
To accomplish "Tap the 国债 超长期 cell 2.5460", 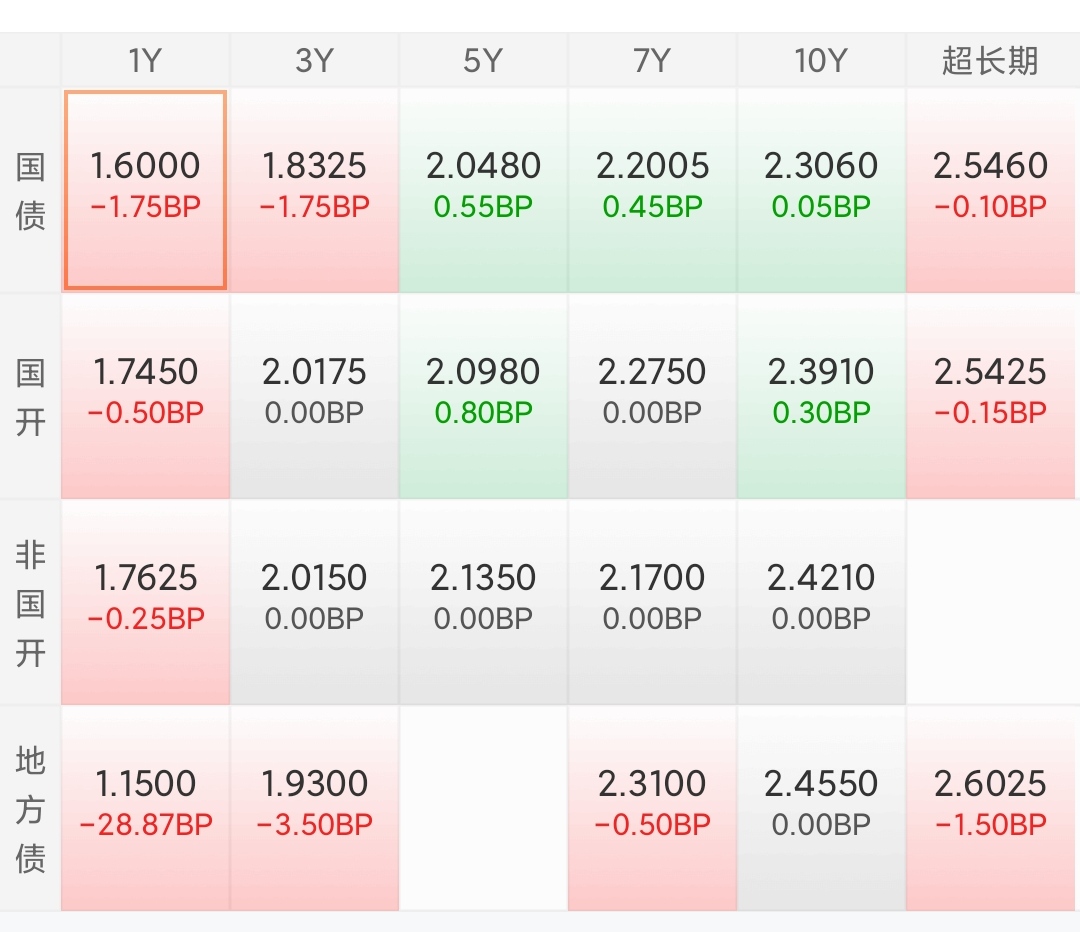I will pos(991,190).
